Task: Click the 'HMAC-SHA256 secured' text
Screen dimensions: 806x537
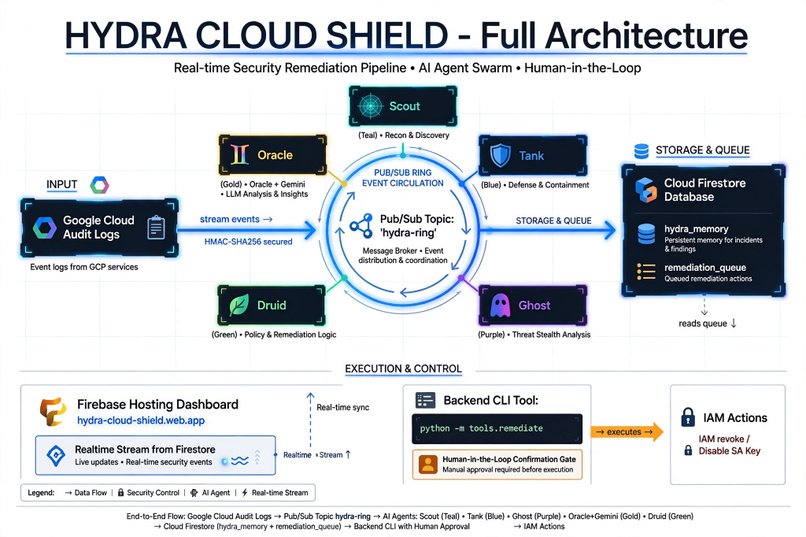Action: [248, 242]
